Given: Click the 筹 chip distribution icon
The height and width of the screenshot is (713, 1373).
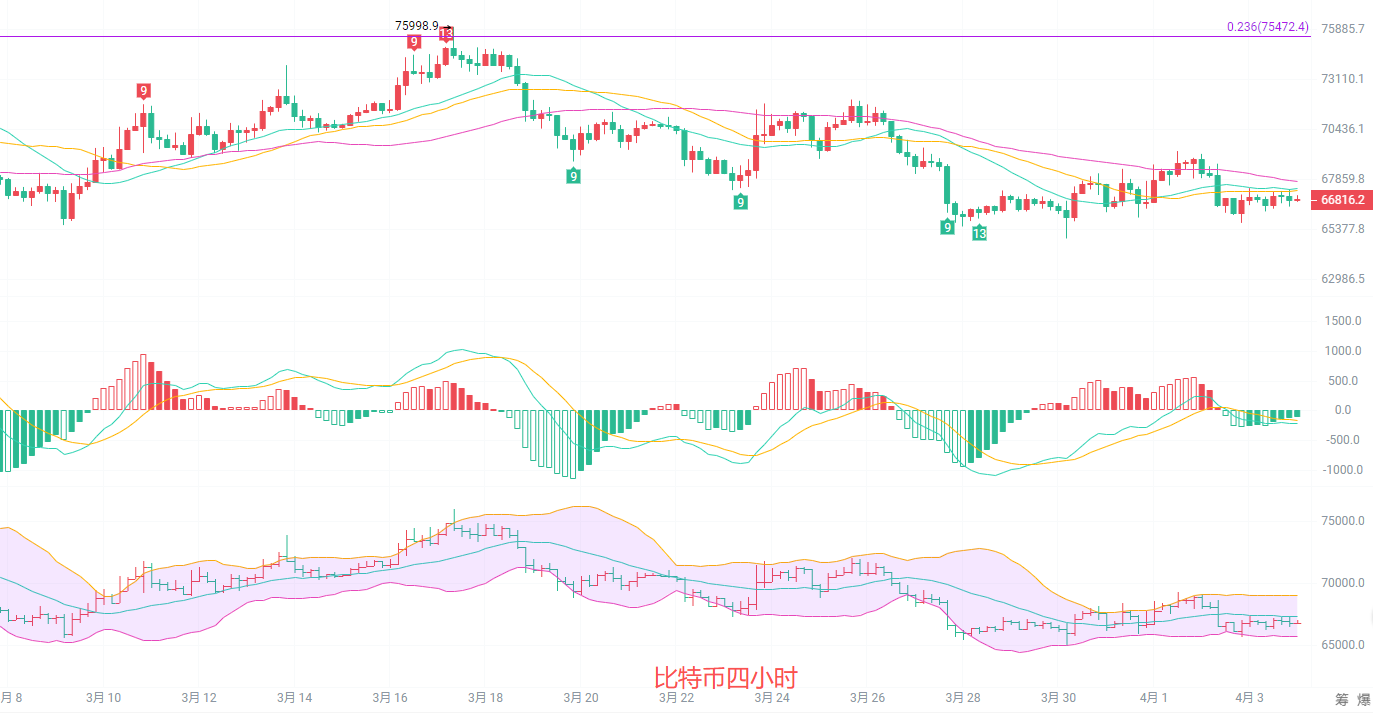Looking at the screenshot, I should pyautogui.click(x=1342, y=698).
